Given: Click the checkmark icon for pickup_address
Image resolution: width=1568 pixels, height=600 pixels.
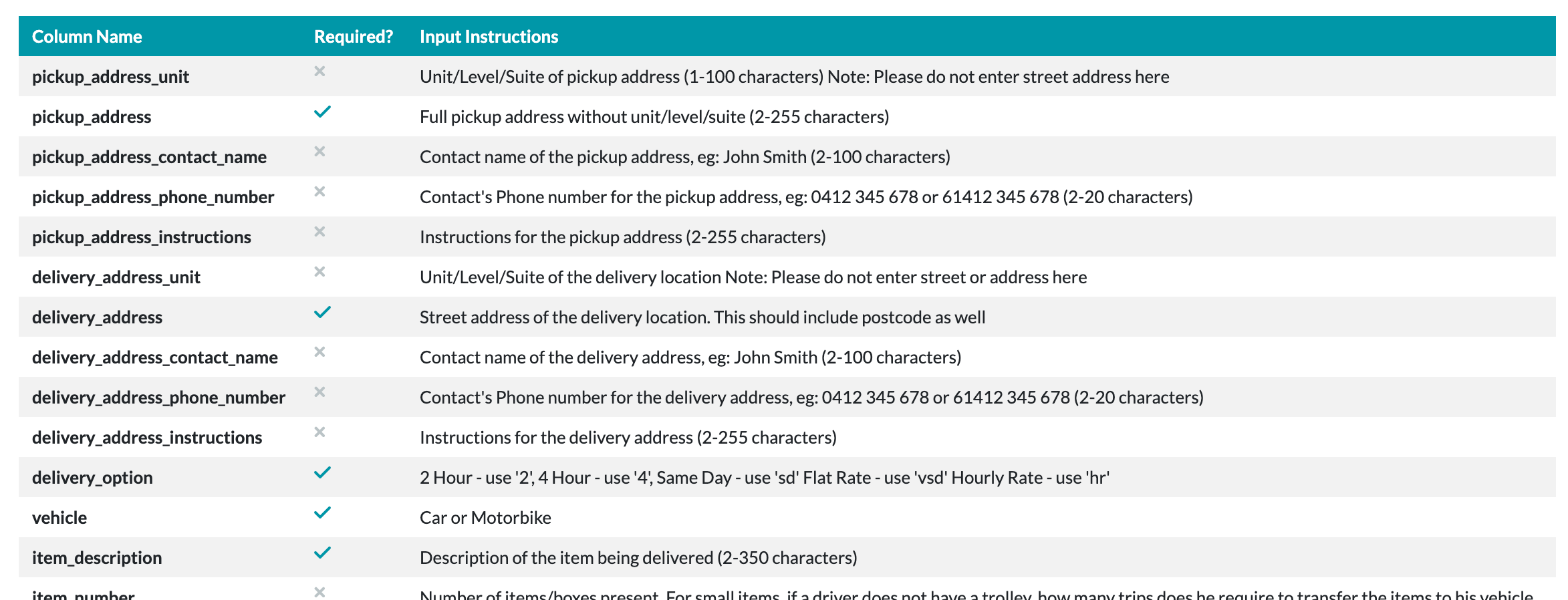Looking at the screenshot, I should tap(322, 112).
